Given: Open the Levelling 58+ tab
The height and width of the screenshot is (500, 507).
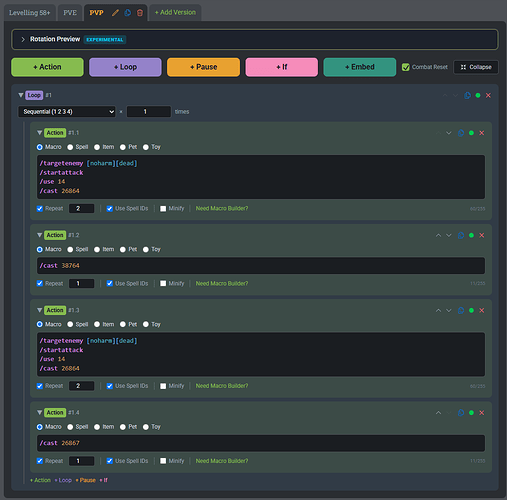Looking at the screenshot, I should [x=30, y=13].
